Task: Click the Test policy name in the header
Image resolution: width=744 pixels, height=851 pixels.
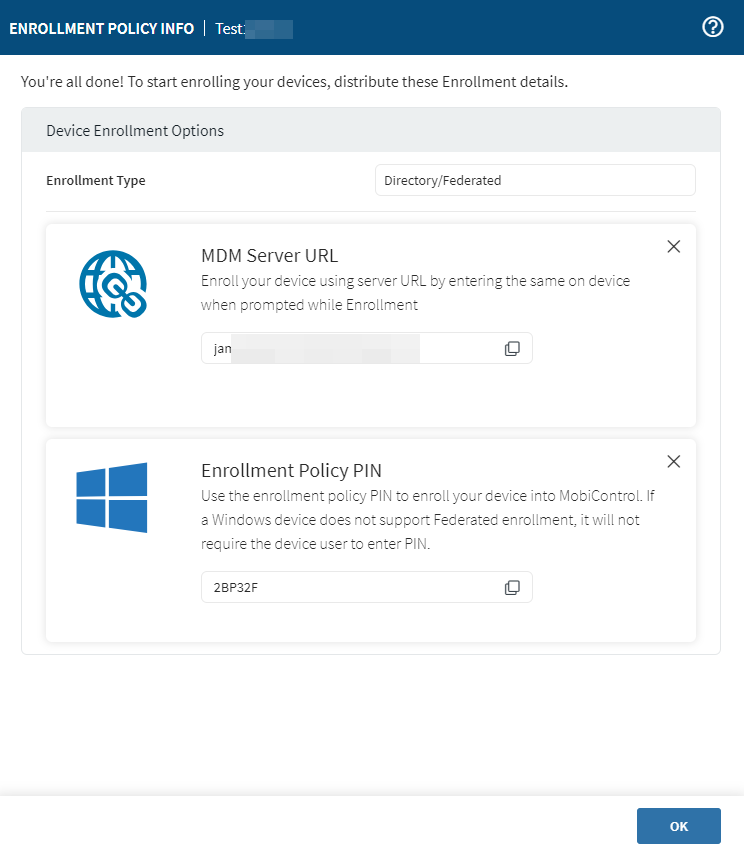Action: pos(250,28)
